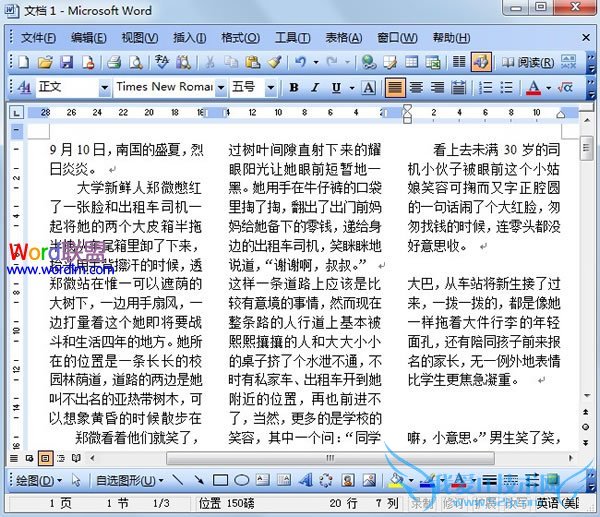Open the 插入(I) menu
This screenshot has width=600, height=517.
click(x=189, y=38)
